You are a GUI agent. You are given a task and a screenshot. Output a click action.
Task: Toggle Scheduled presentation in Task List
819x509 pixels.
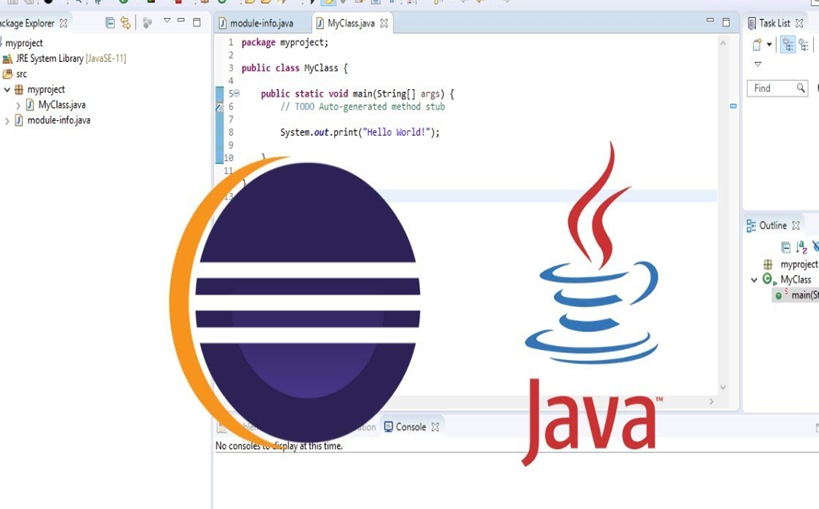pyautogui.click(x=804, y=45)
